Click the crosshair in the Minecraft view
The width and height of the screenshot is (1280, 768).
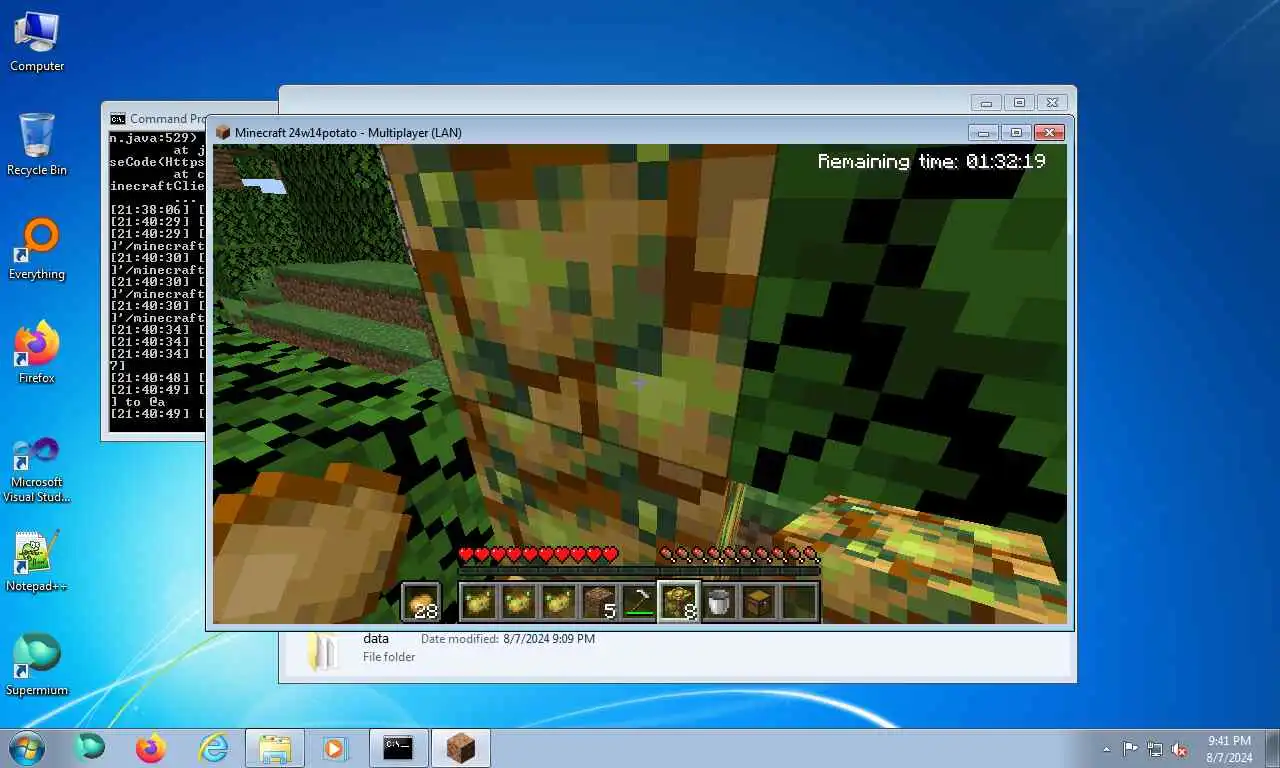coord(639,382)
